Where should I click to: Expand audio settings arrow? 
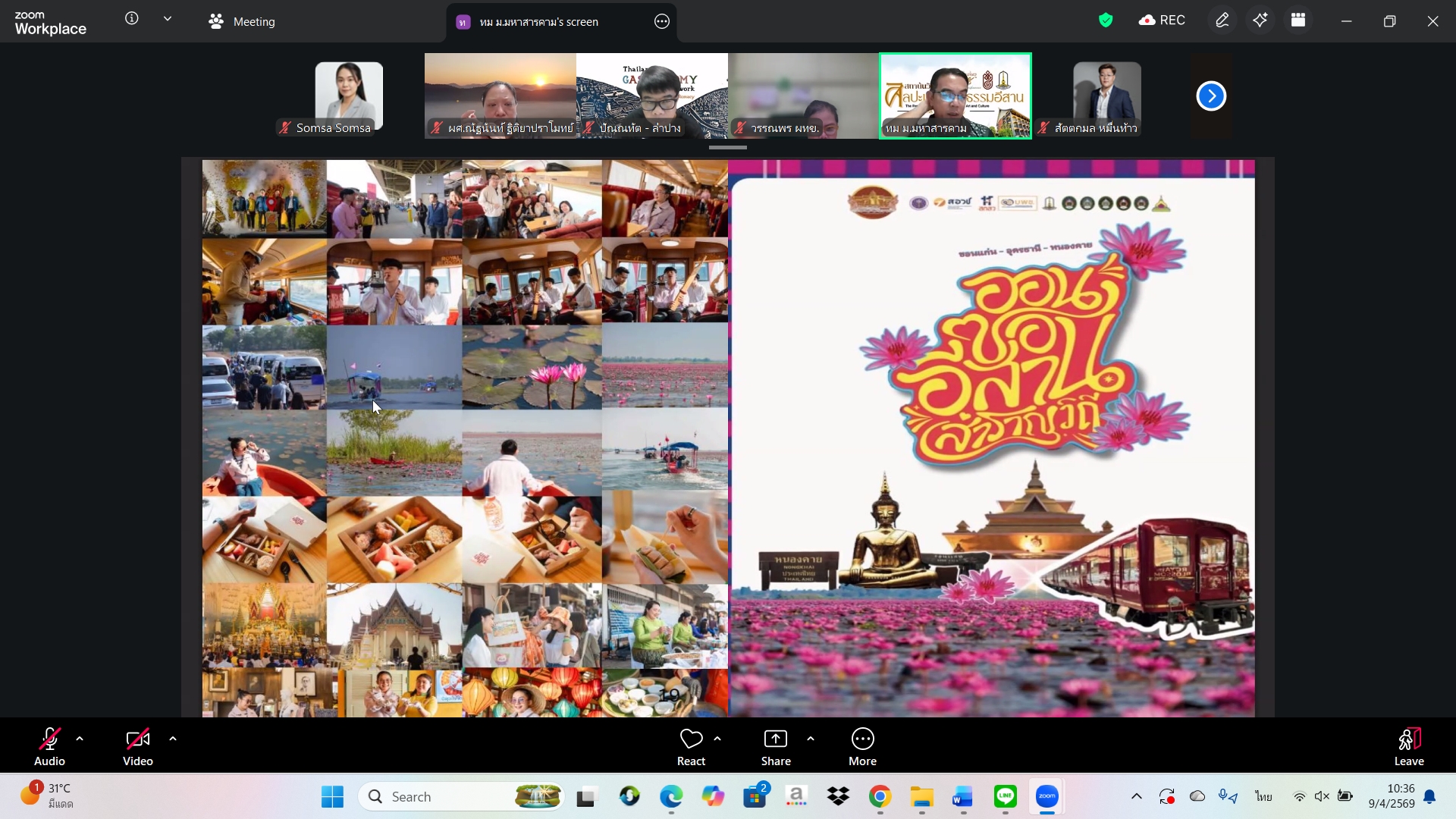[80, 739]
